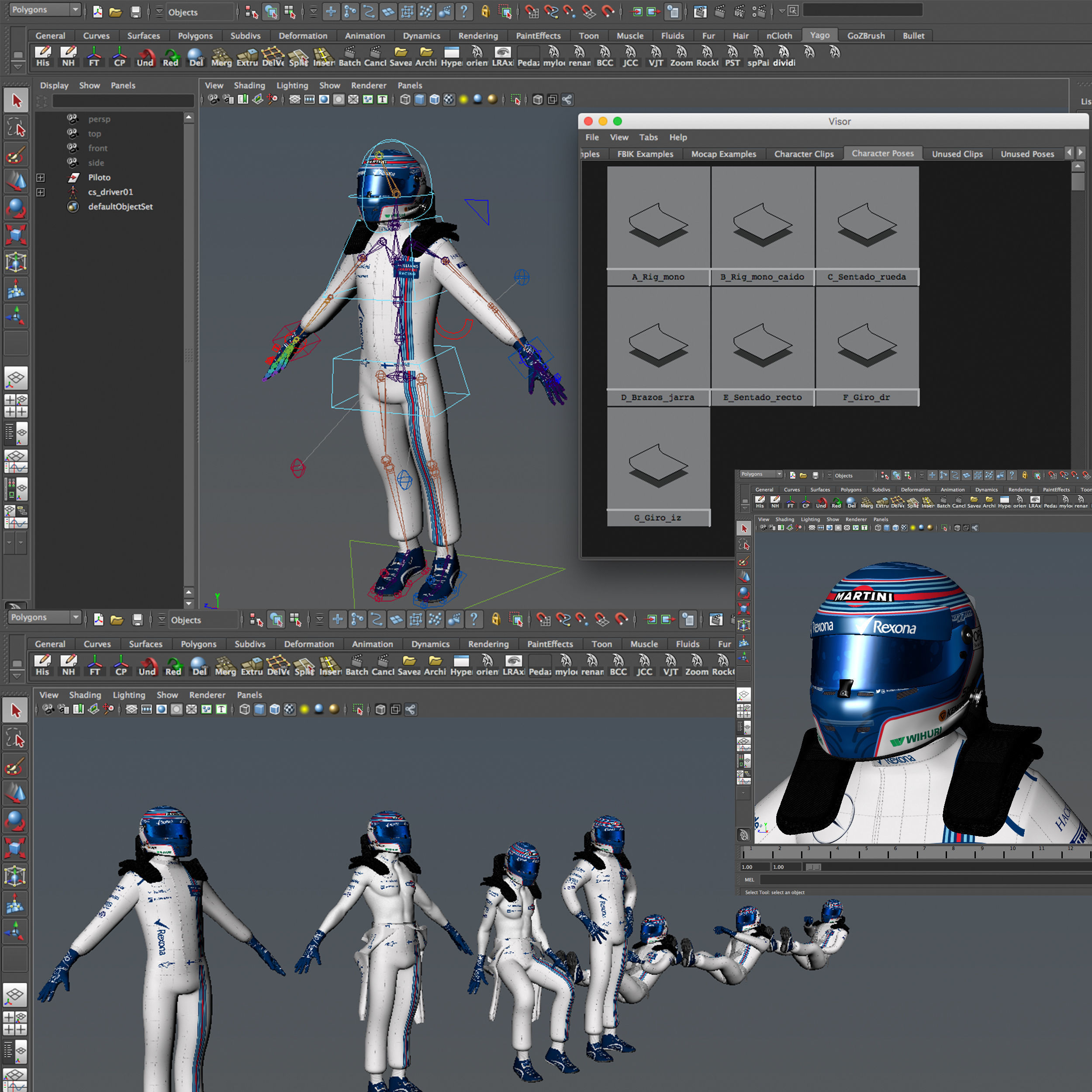The width and height of the screenshot is (1092, 1092).
Task: Open Visor File menu
Action: point(592,137)
